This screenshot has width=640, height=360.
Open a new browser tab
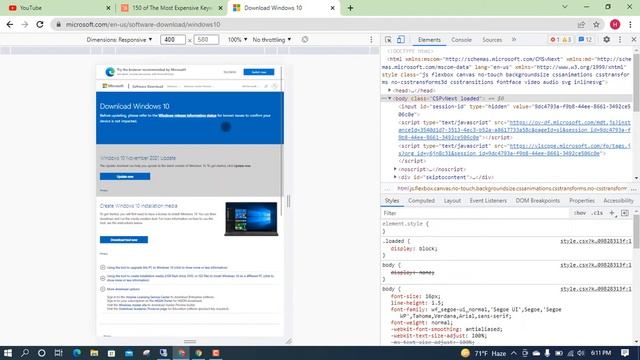pos(350,8)
